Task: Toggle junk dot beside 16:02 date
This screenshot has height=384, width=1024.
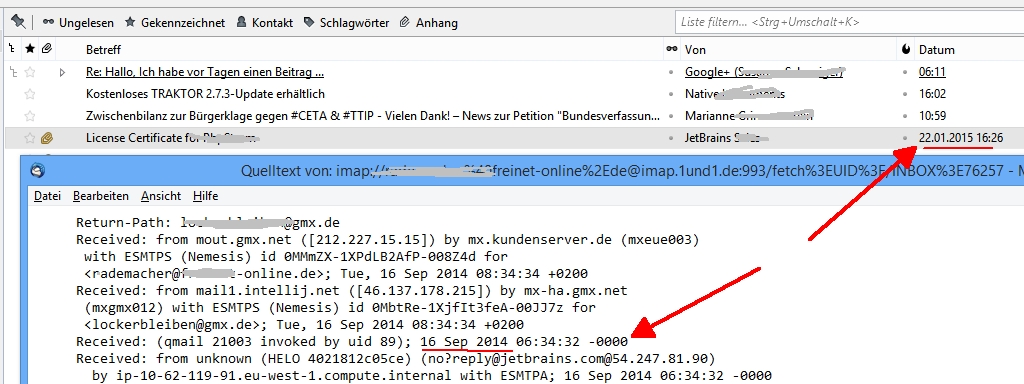Action: point(905,95)
